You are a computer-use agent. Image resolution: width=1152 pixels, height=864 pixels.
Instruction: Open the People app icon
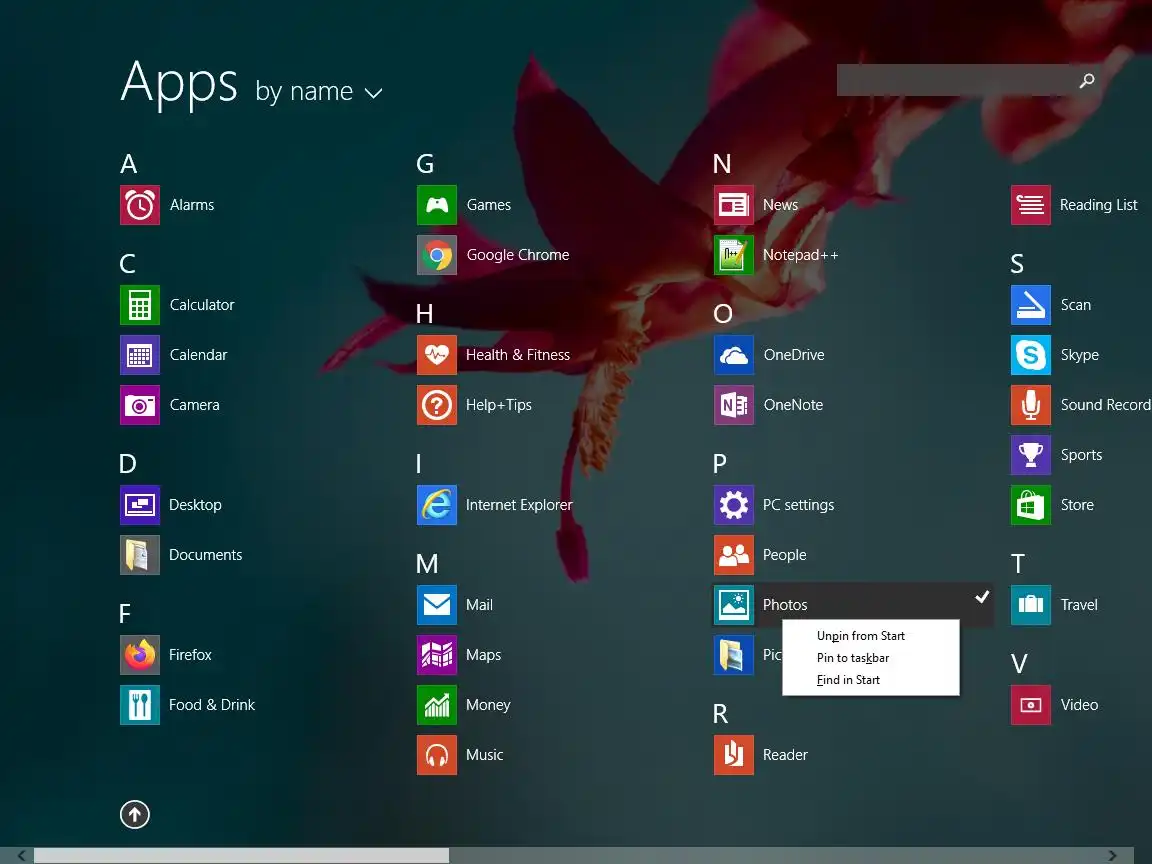click(733, 555)
